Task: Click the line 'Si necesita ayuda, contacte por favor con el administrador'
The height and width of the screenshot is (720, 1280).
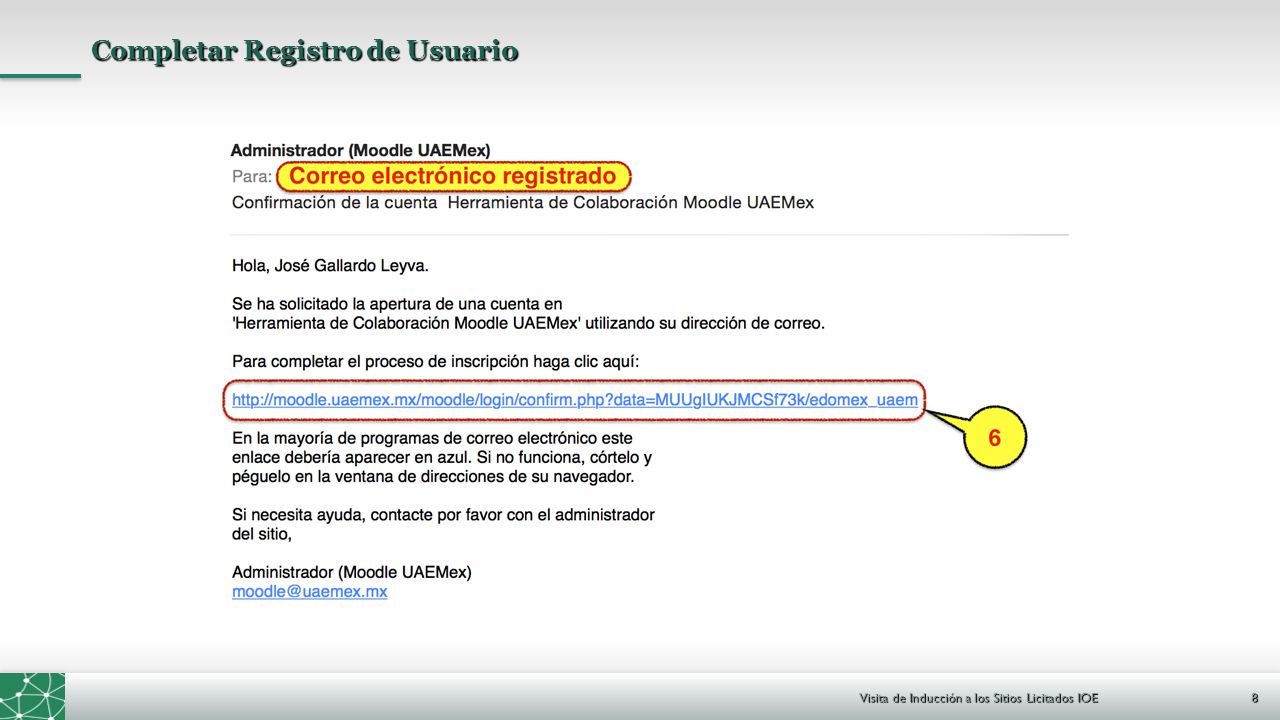Action: pyautogui.click(x=443, y=515)
